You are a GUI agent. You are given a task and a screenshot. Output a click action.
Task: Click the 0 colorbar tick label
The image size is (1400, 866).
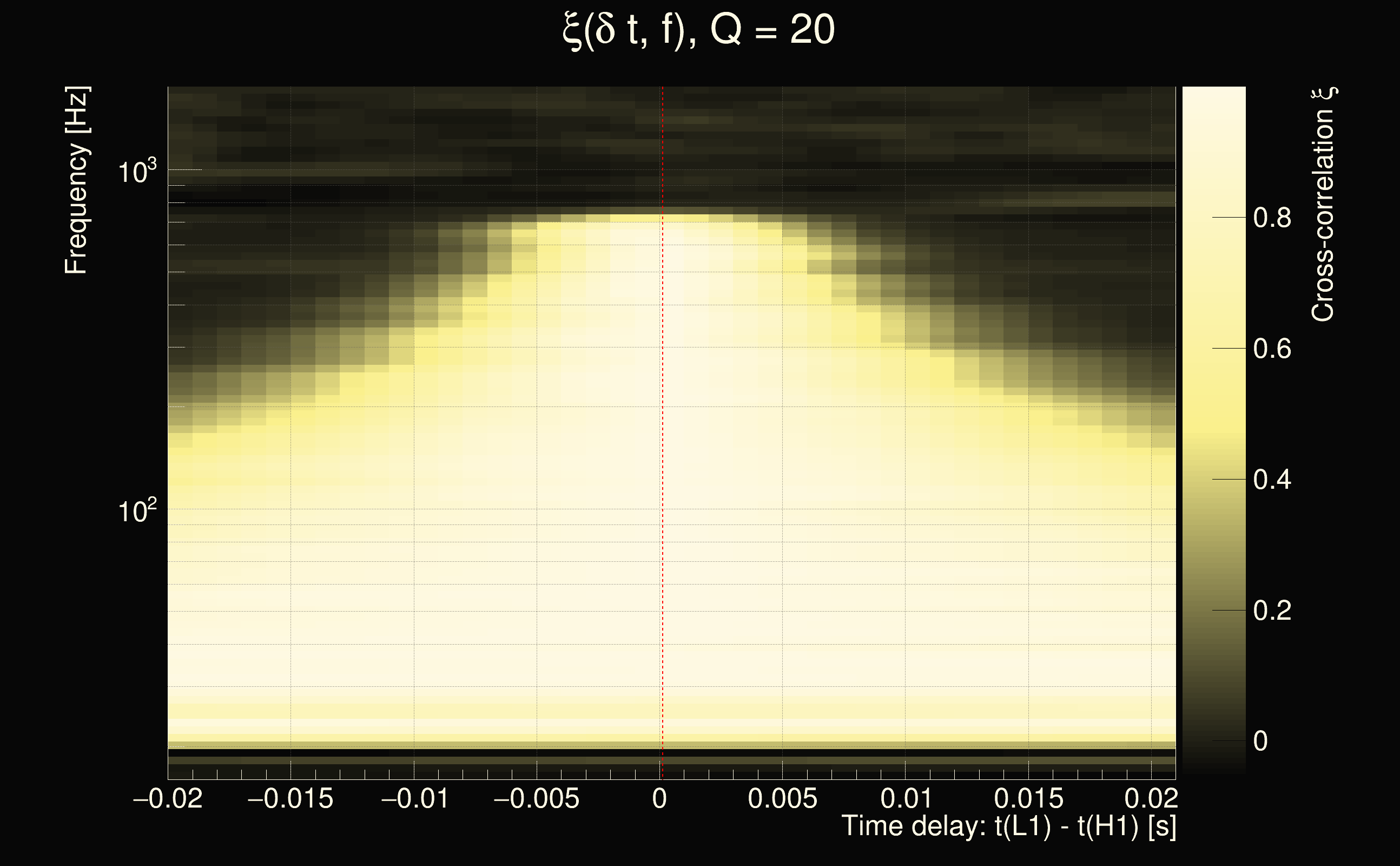1260,741
